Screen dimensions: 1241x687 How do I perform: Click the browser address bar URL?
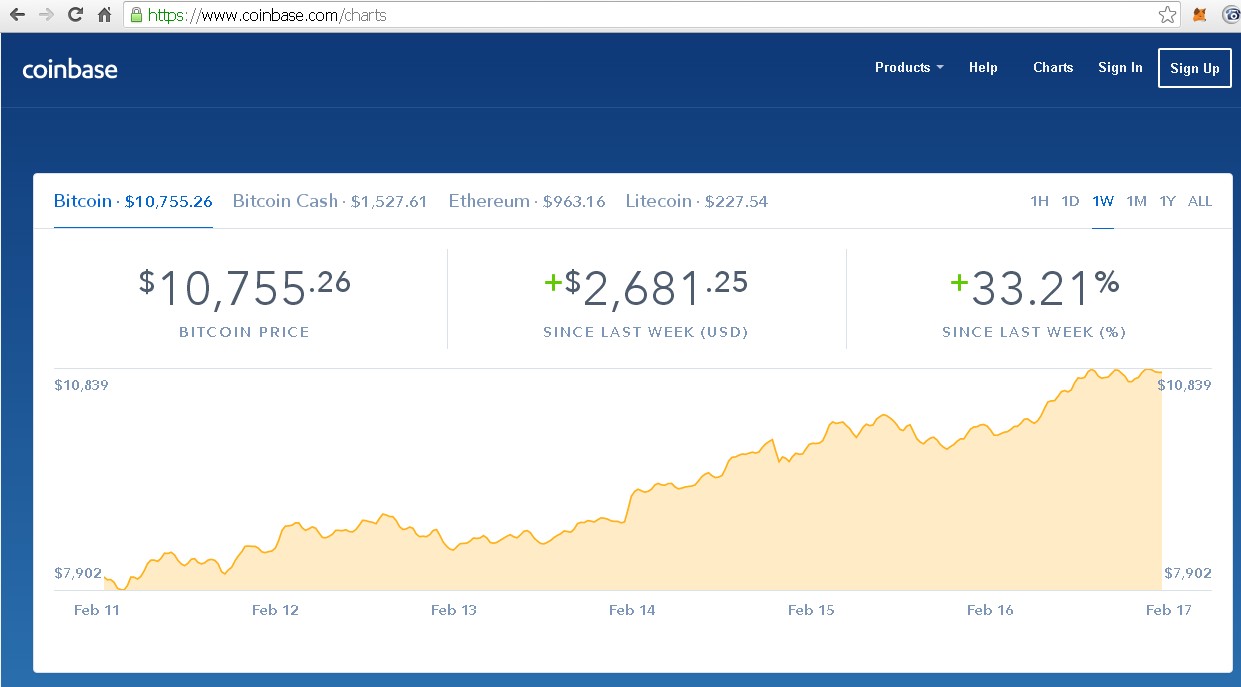tap(600, 15)
